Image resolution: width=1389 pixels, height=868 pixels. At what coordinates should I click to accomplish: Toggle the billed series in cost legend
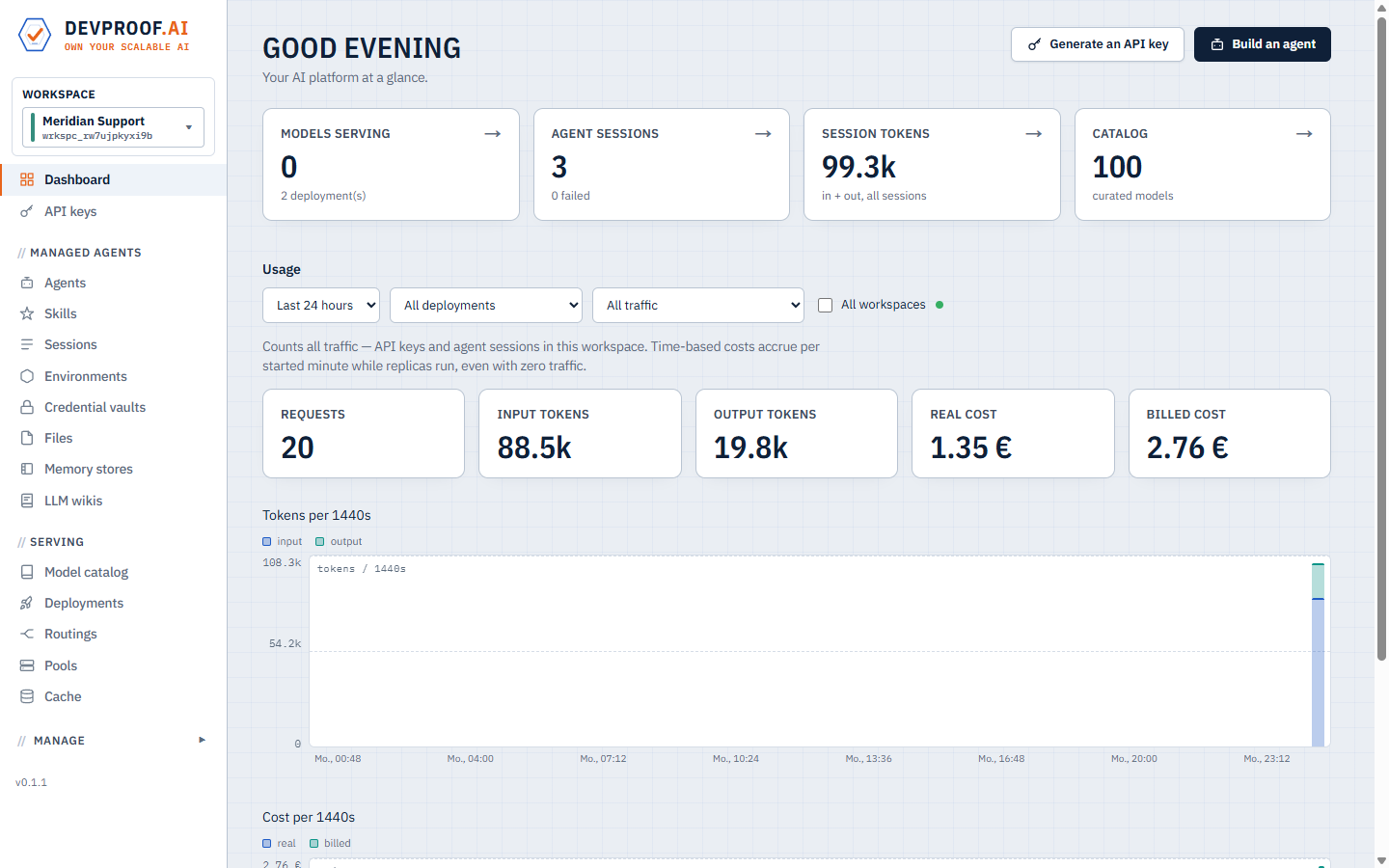(x=330, y=844)
